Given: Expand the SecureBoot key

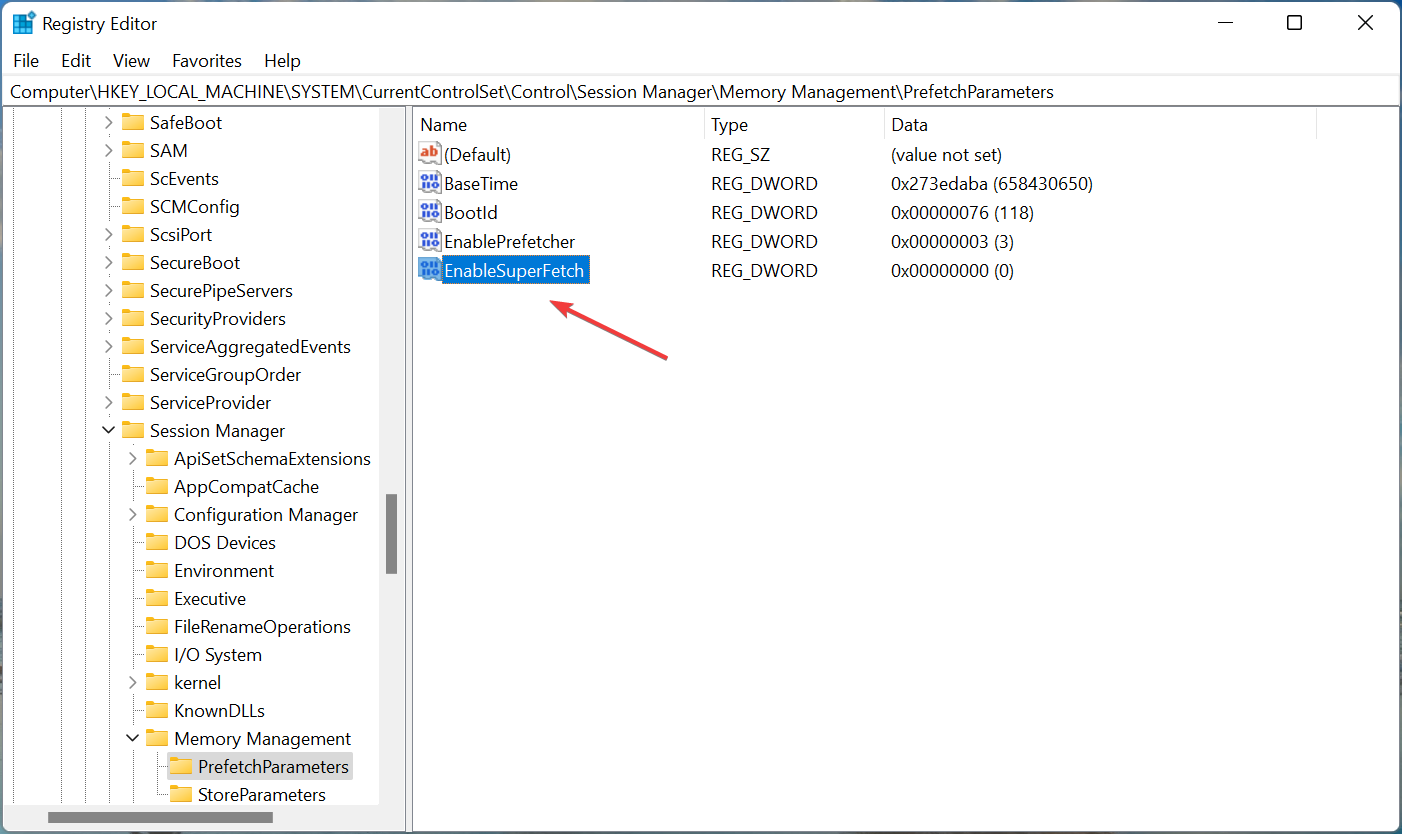Looking at the screenshot, I should tap(108, 262).
